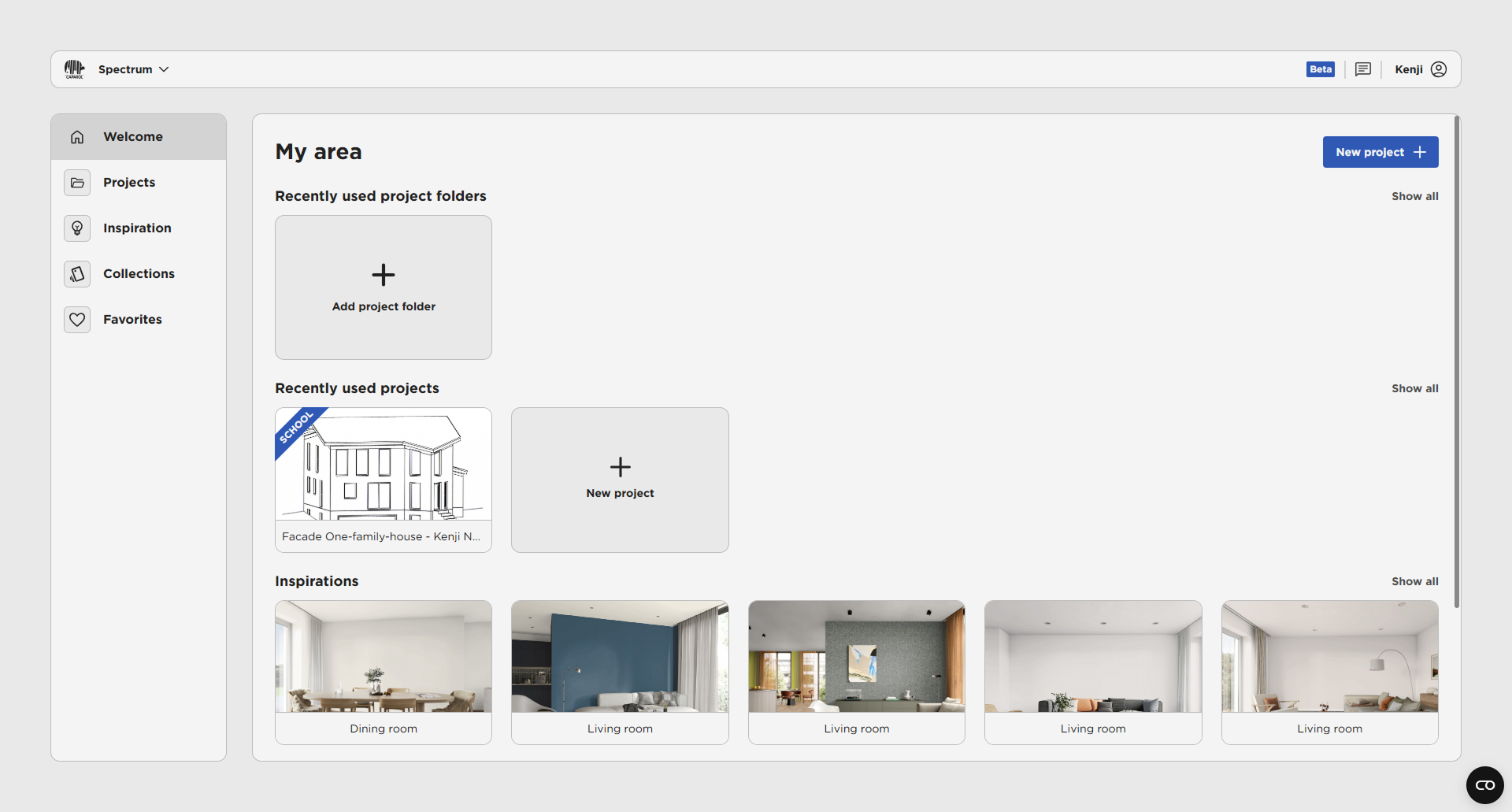Show all Inspirations
1512x812 pixels.
click(x=1414, y=581)
